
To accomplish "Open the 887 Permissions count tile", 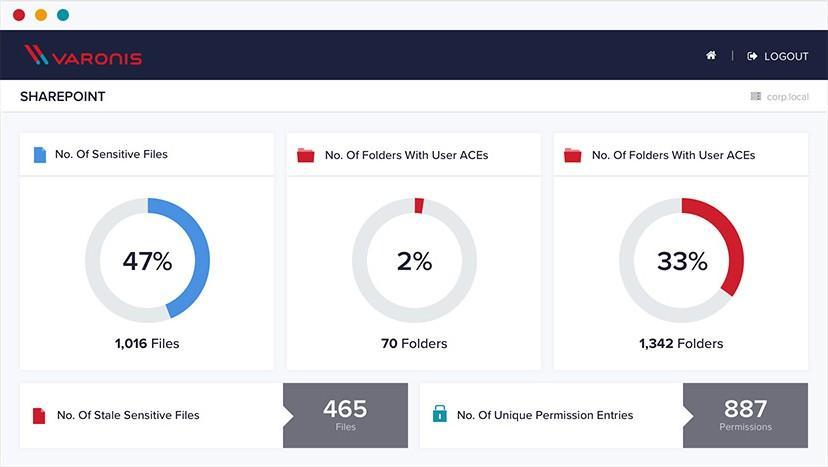I will [x=745, y=415].
